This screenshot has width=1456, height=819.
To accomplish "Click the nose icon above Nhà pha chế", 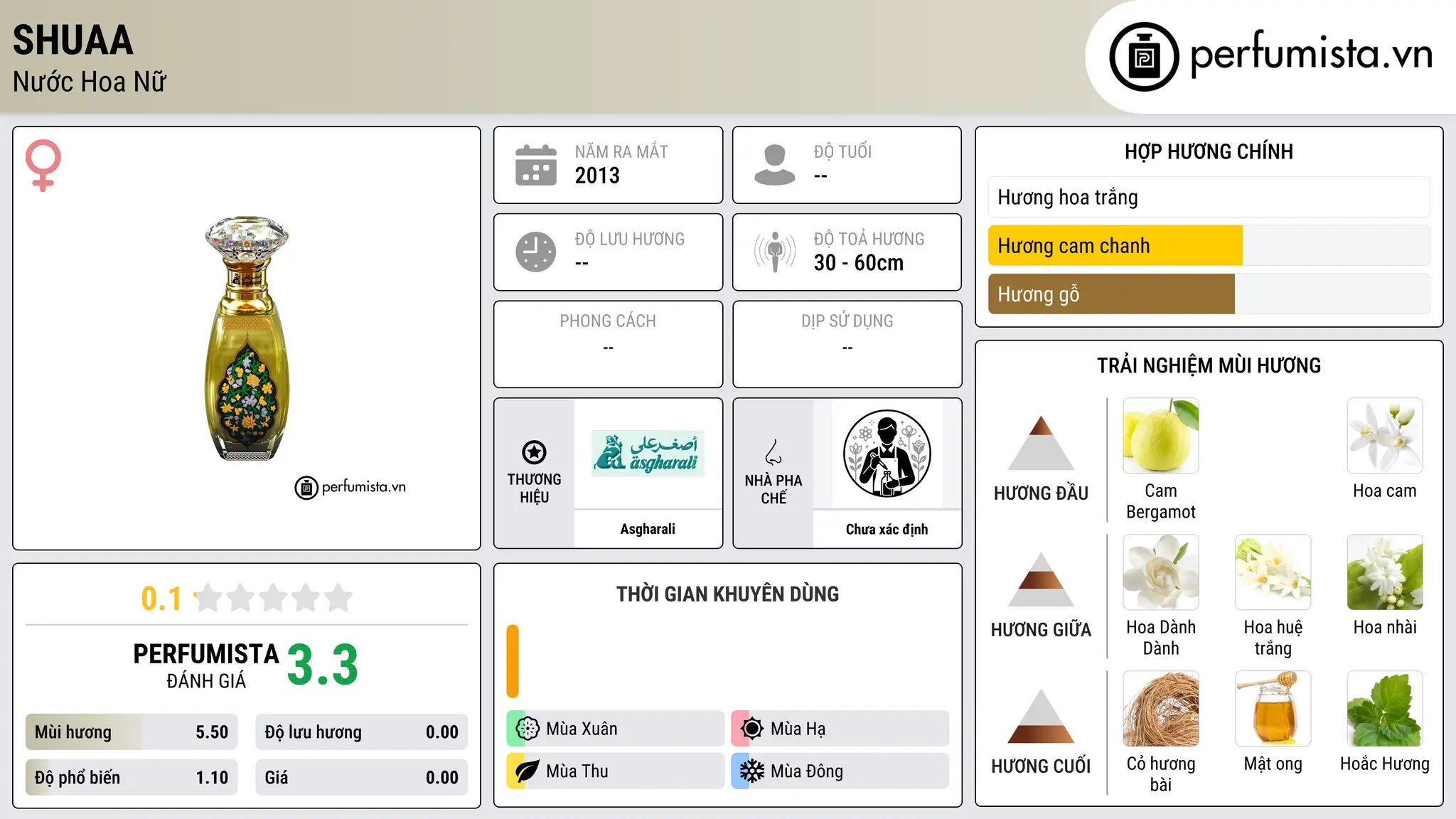I will click(x=773, y=452).
